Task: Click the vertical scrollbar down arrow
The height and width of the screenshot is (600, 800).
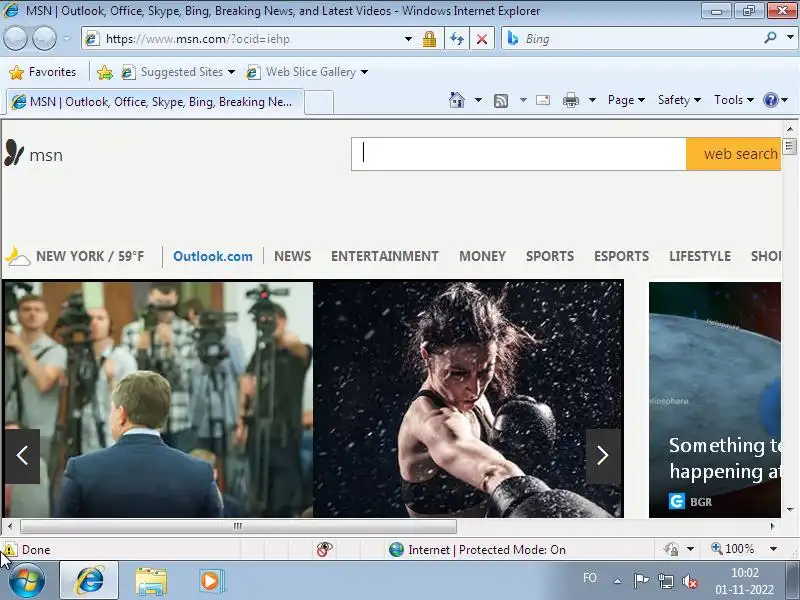Action: (x=790, y=509)
